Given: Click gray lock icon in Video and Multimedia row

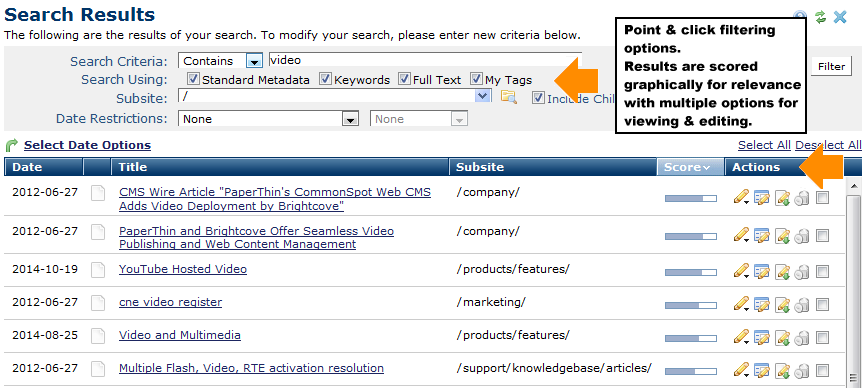Looking at the screenshot, I should pos(802,339).
